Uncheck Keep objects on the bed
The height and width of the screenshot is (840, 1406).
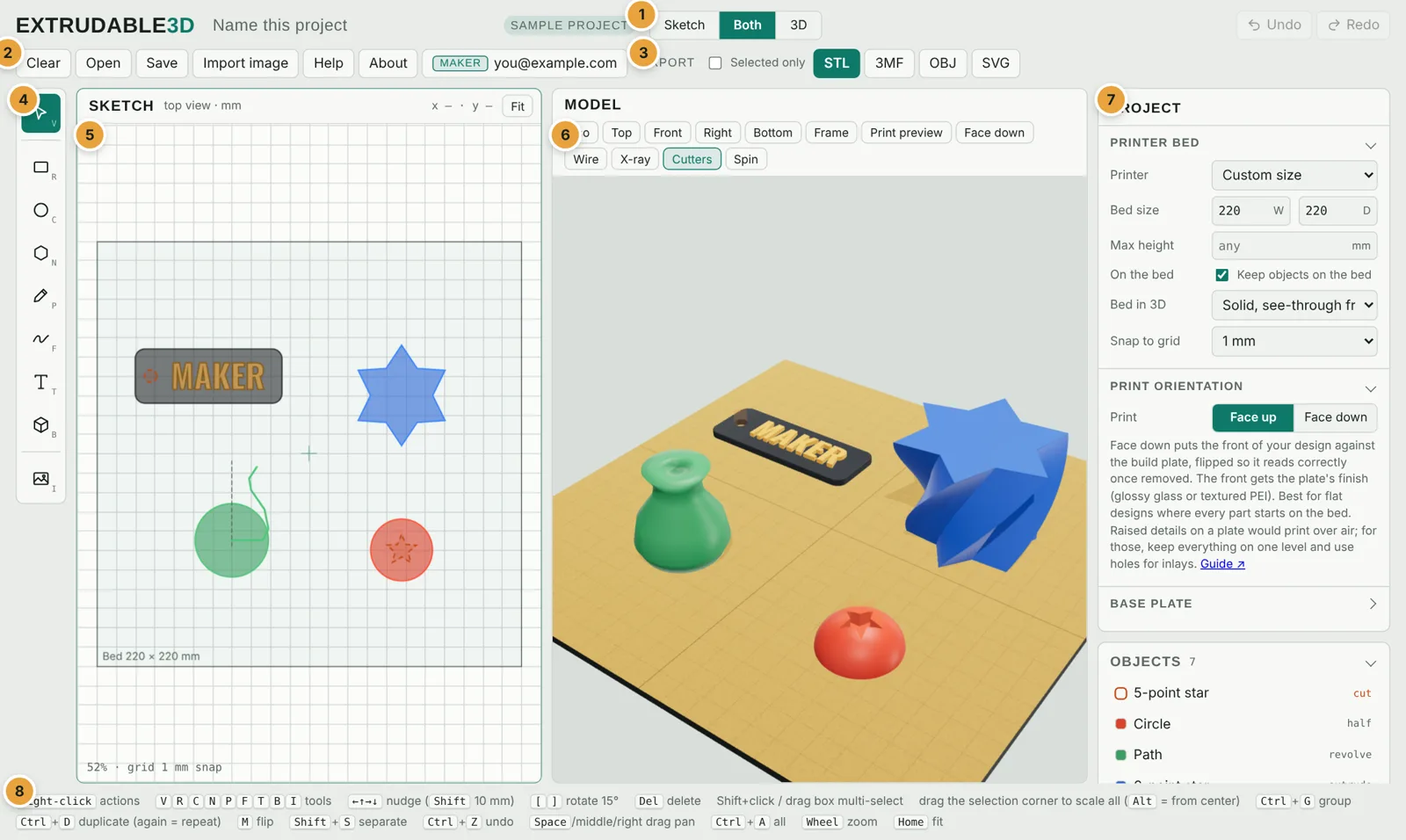click(x=1221, y=275)
